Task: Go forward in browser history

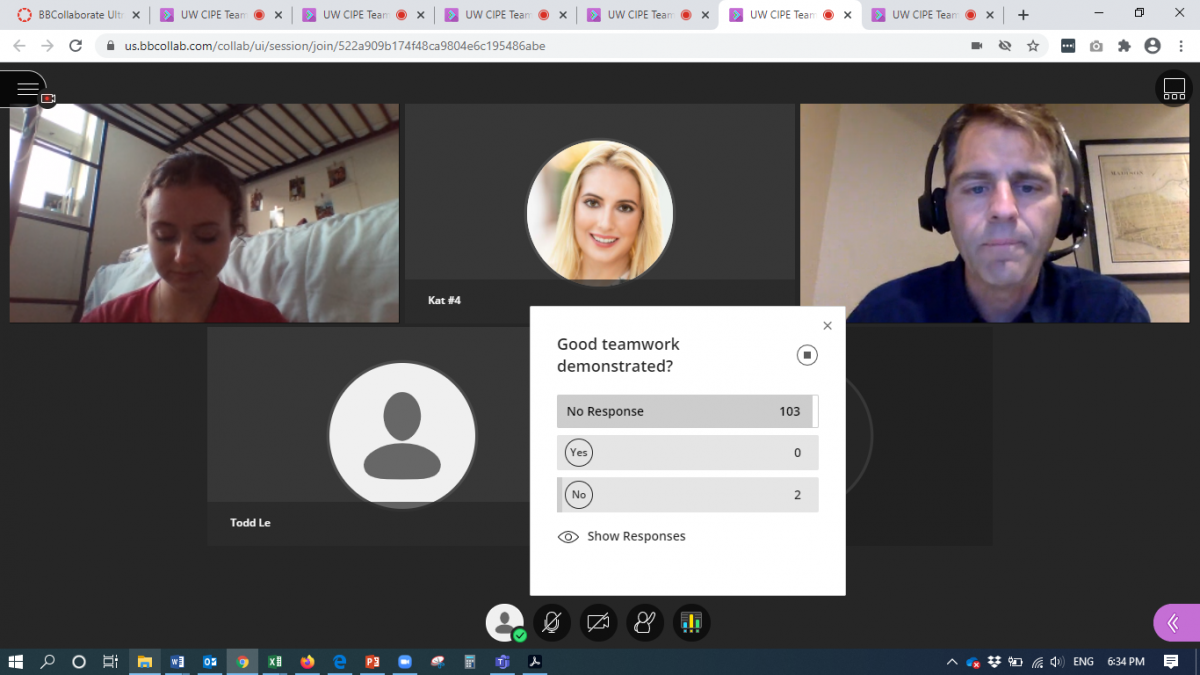Action: (47, 46)
